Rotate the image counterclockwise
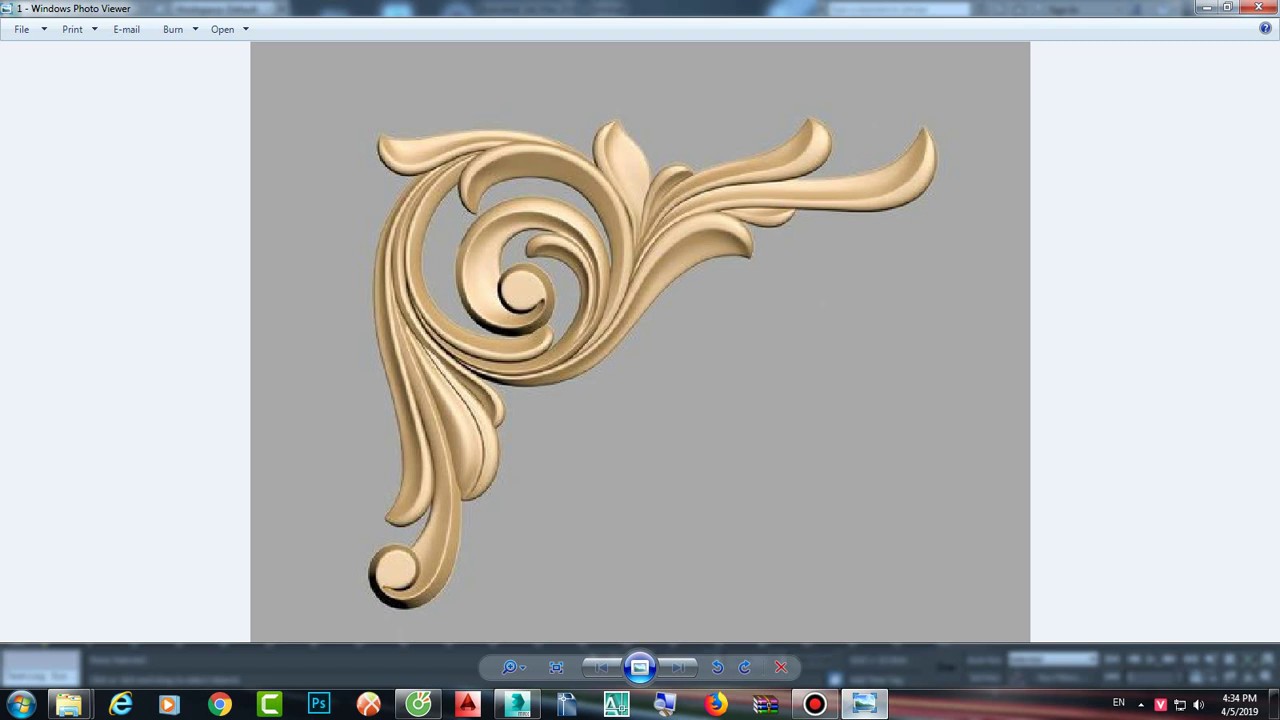 (717, 667)
